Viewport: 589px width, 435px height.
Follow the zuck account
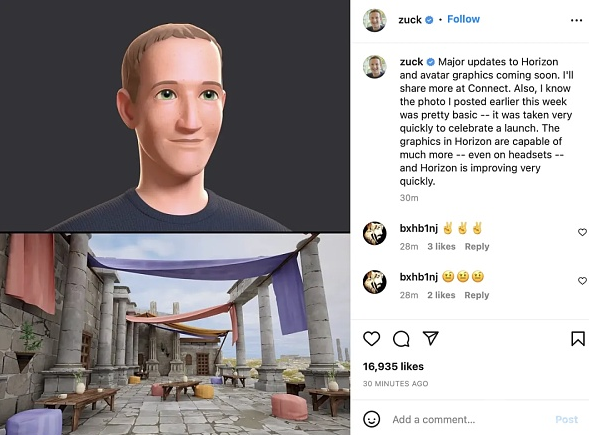tap(463, 19)
